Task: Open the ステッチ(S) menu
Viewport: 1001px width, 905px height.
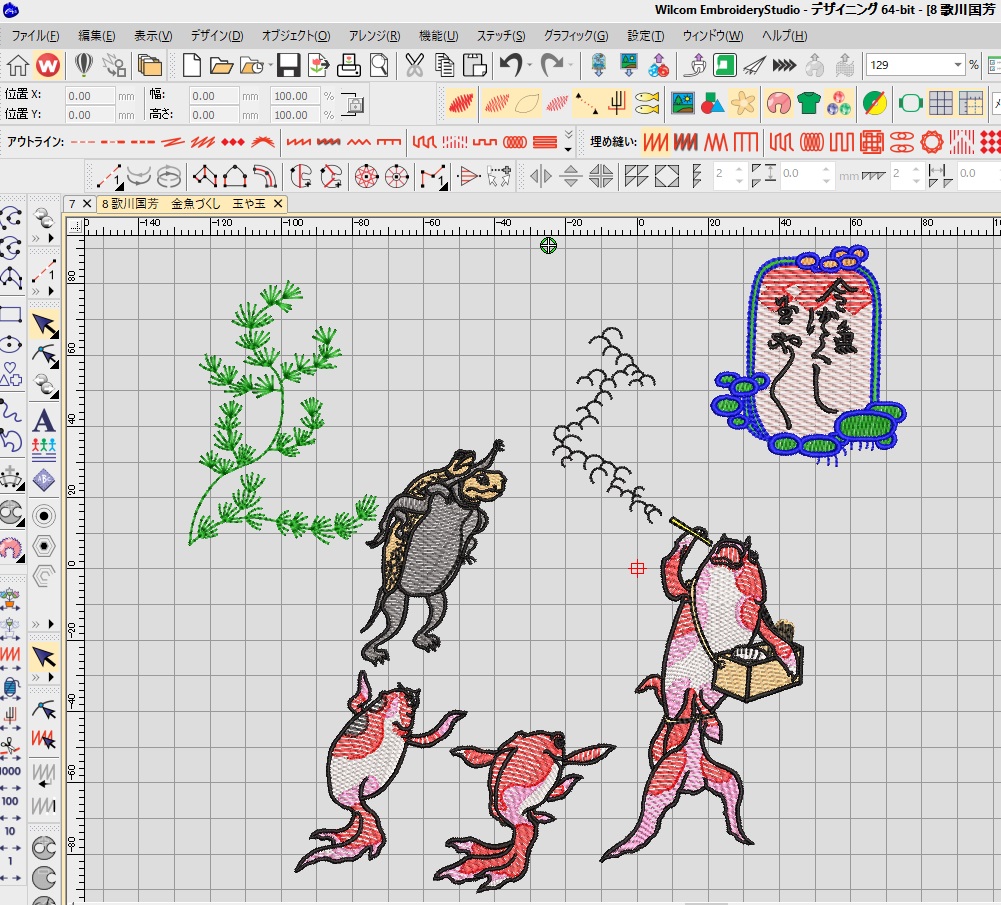Action: [501, 36]
